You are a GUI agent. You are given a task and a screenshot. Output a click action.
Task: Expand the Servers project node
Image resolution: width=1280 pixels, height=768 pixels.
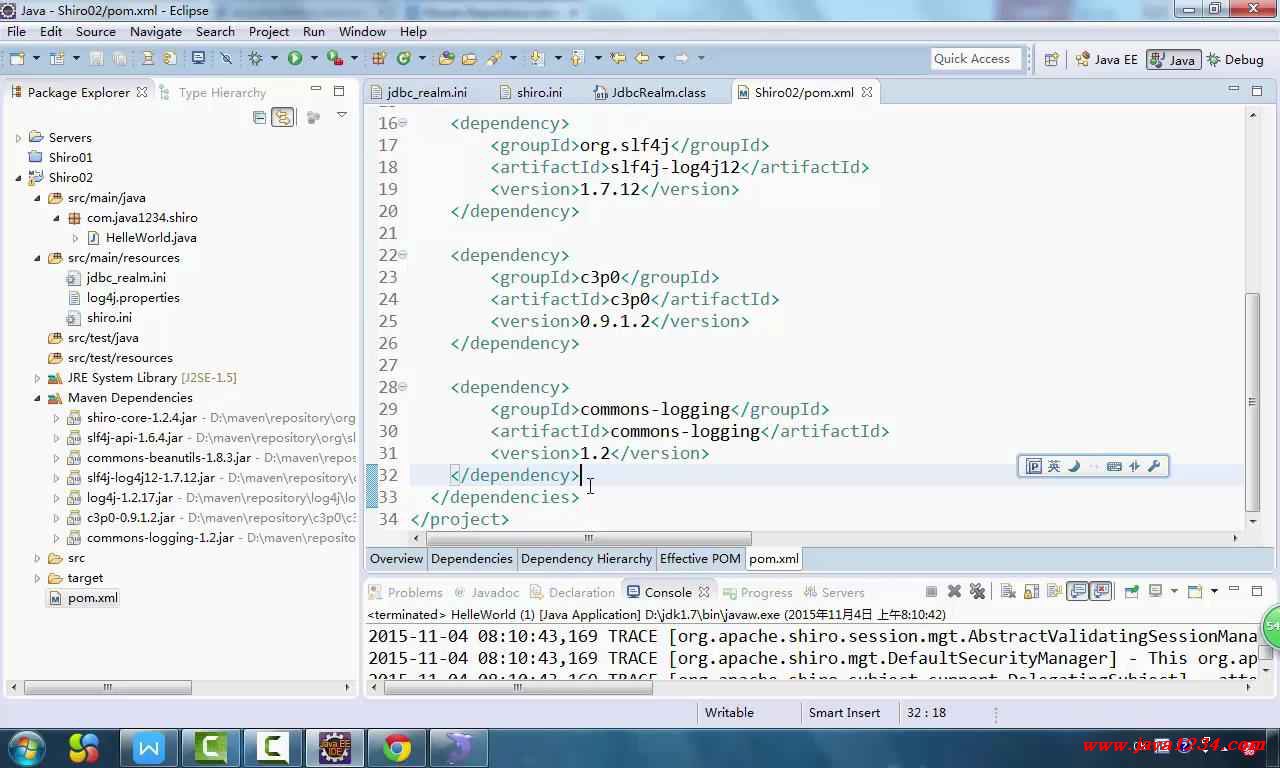point(18,138)
